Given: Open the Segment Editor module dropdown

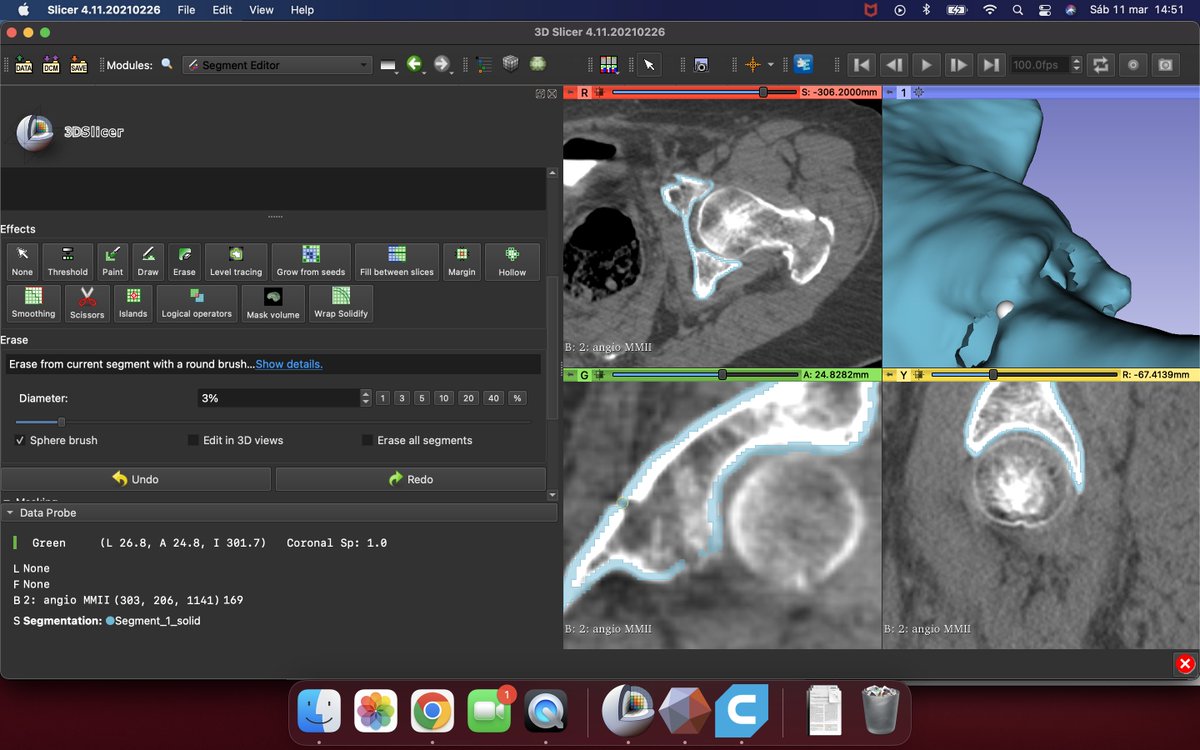Looking at the screenshot, I should coord(278,65).
